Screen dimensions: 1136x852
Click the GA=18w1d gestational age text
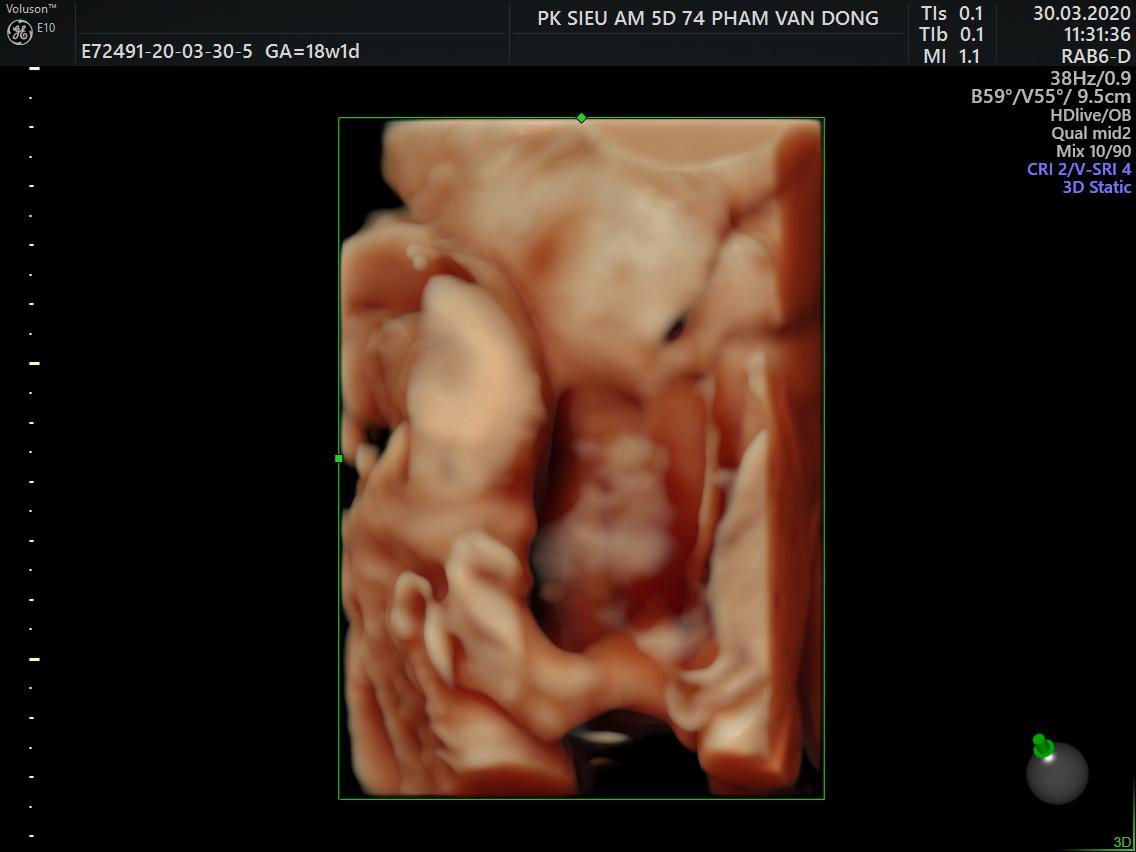point(312,51)
